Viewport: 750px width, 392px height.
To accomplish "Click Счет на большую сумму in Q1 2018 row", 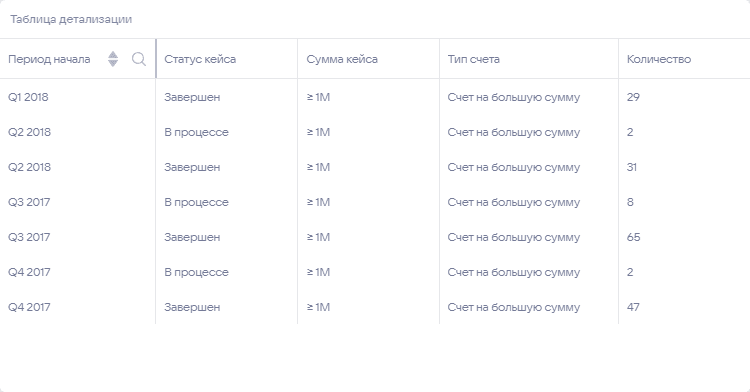I will (x=514, y=97).
